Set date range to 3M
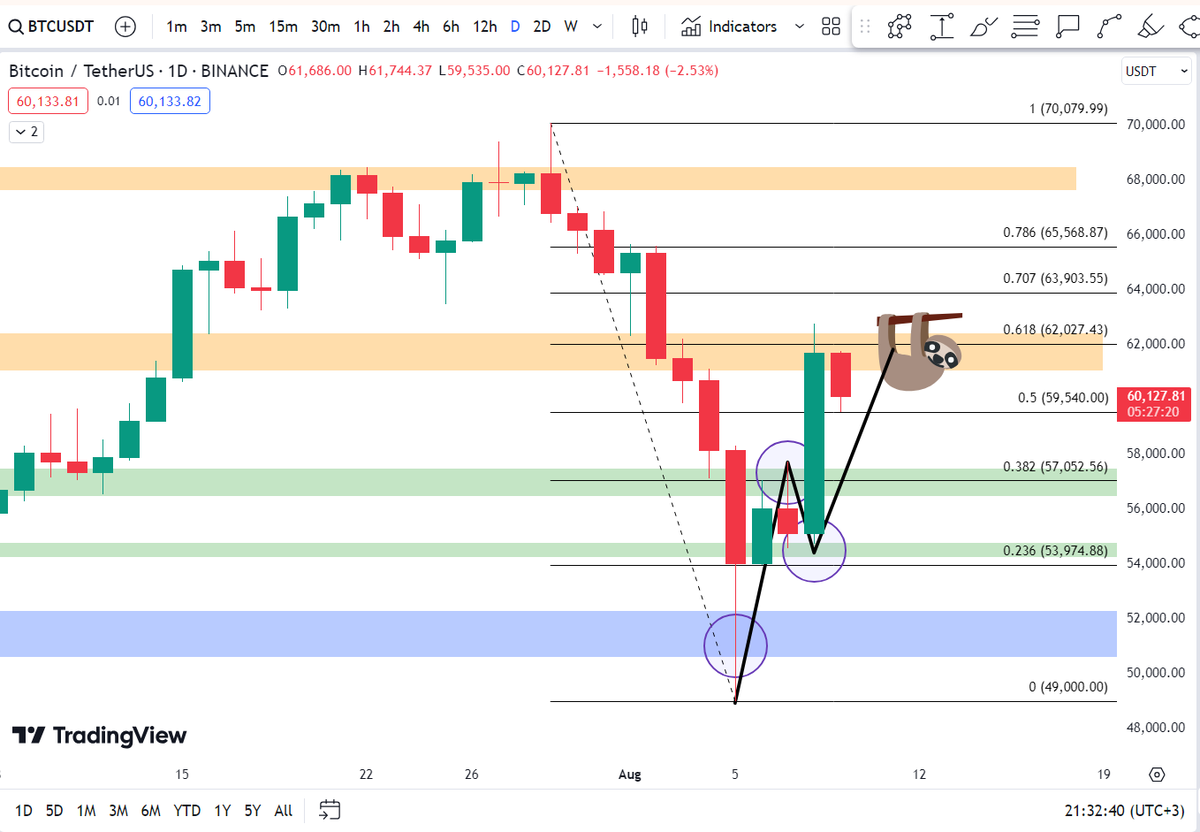The height and width of the screenshot is (832, 1200). [118, 810]
